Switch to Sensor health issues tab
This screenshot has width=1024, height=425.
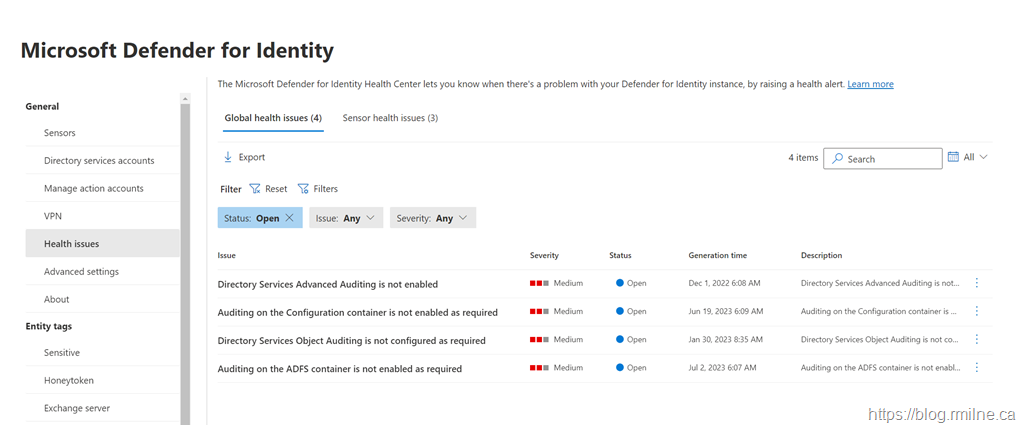click(390, 118)
